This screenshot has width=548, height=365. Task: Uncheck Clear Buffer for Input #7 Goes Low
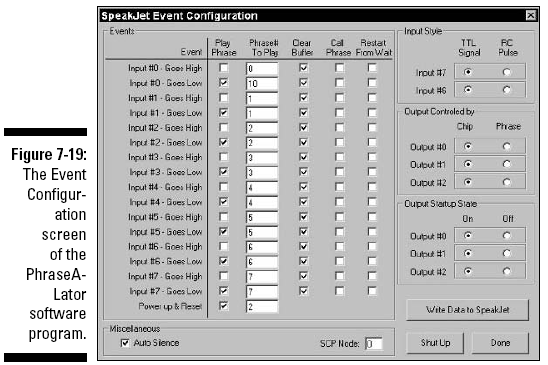pyautogui.click(x=303, y=291)
